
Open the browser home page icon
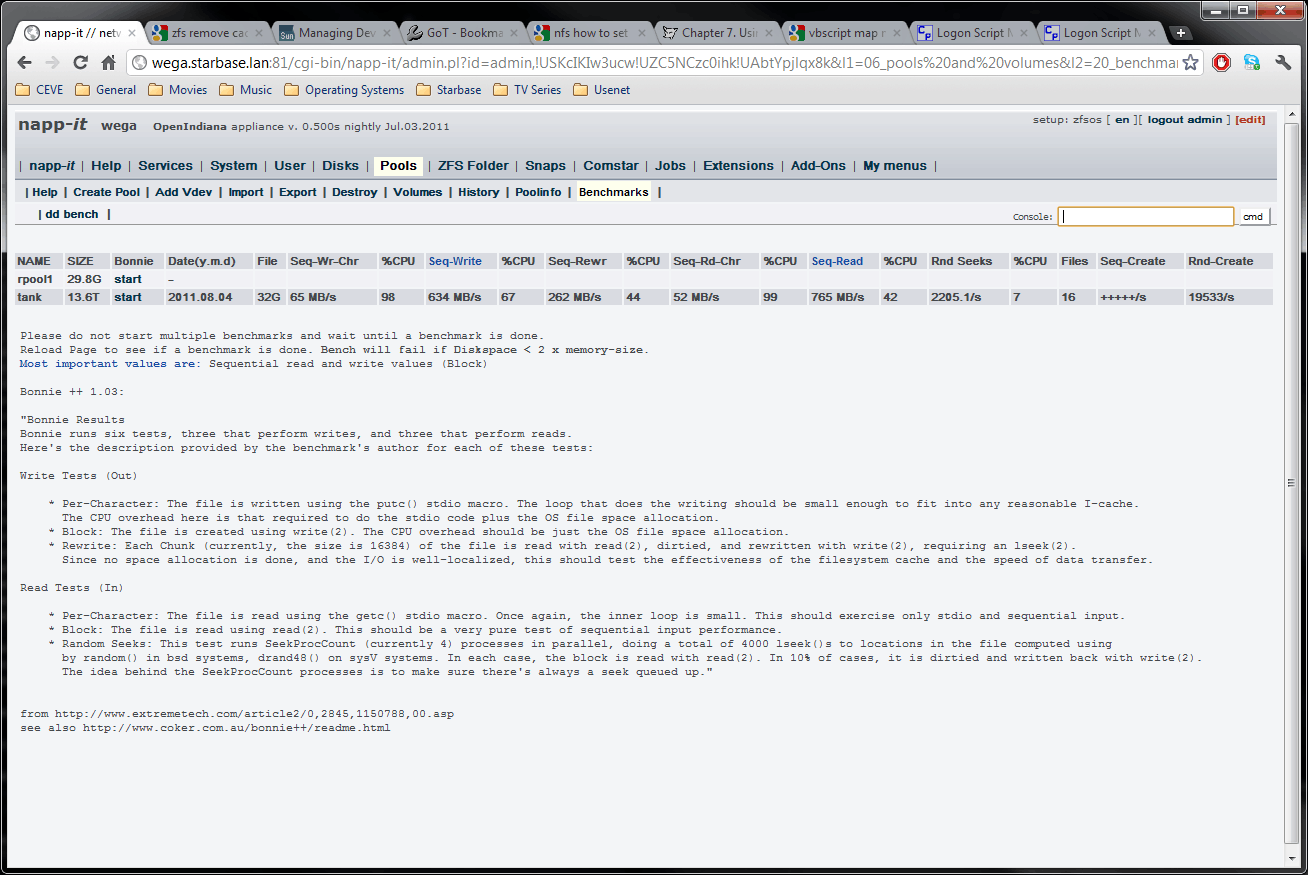(108, 62)
